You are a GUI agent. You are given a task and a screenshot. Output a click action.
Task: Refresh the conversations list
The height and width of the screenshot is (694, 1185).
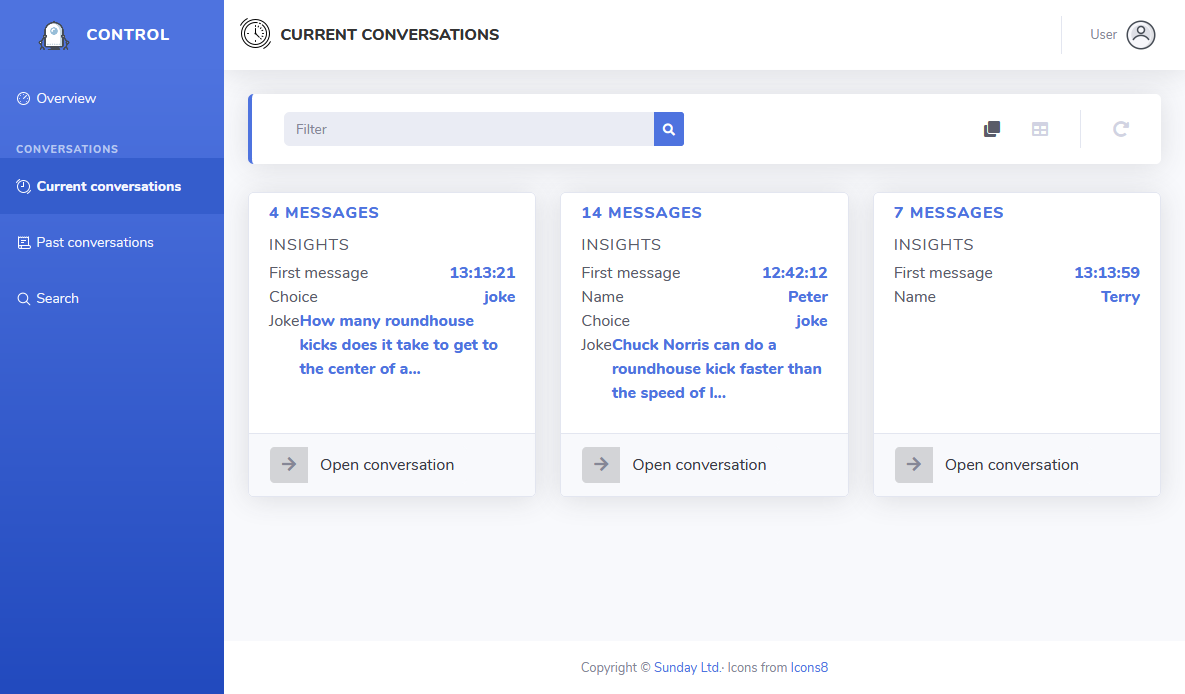1121,129
